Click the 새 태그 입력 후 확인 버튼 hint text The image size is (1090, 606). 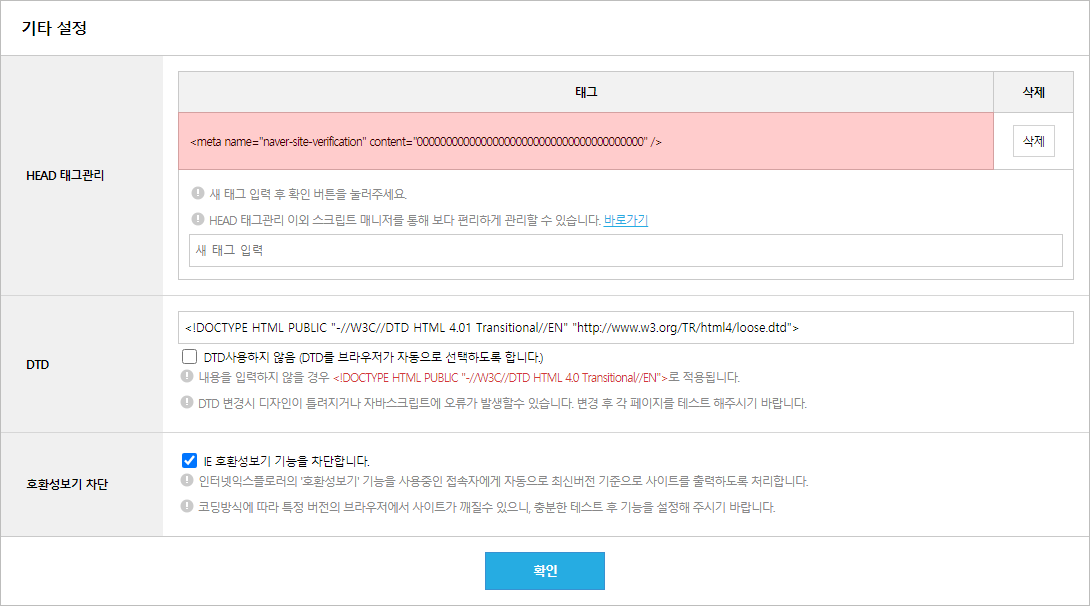[308, 194]
